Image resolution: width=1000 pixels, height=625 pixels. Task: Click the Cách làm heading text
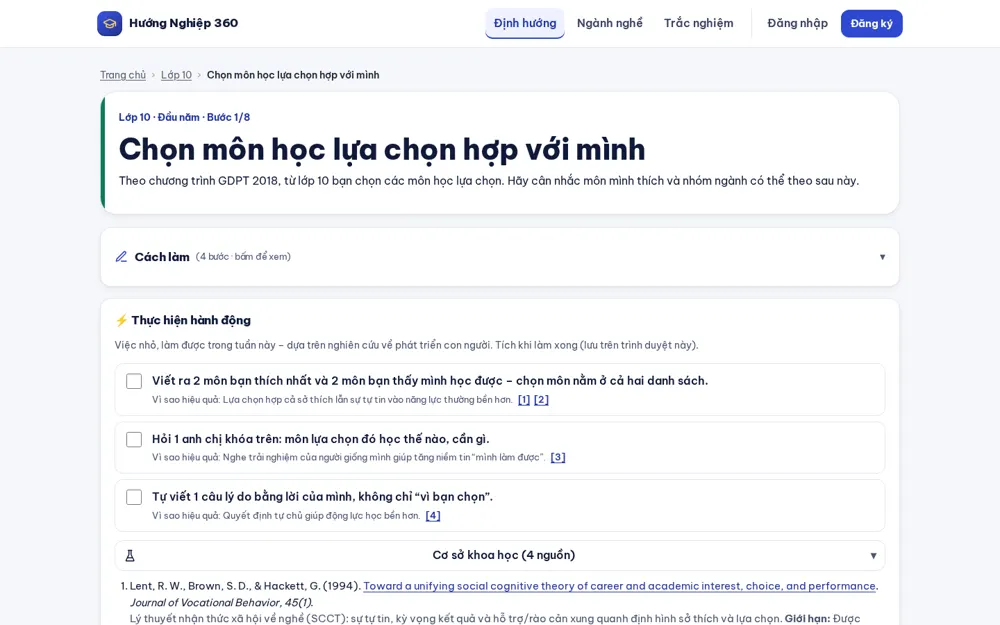pos(162,257)
